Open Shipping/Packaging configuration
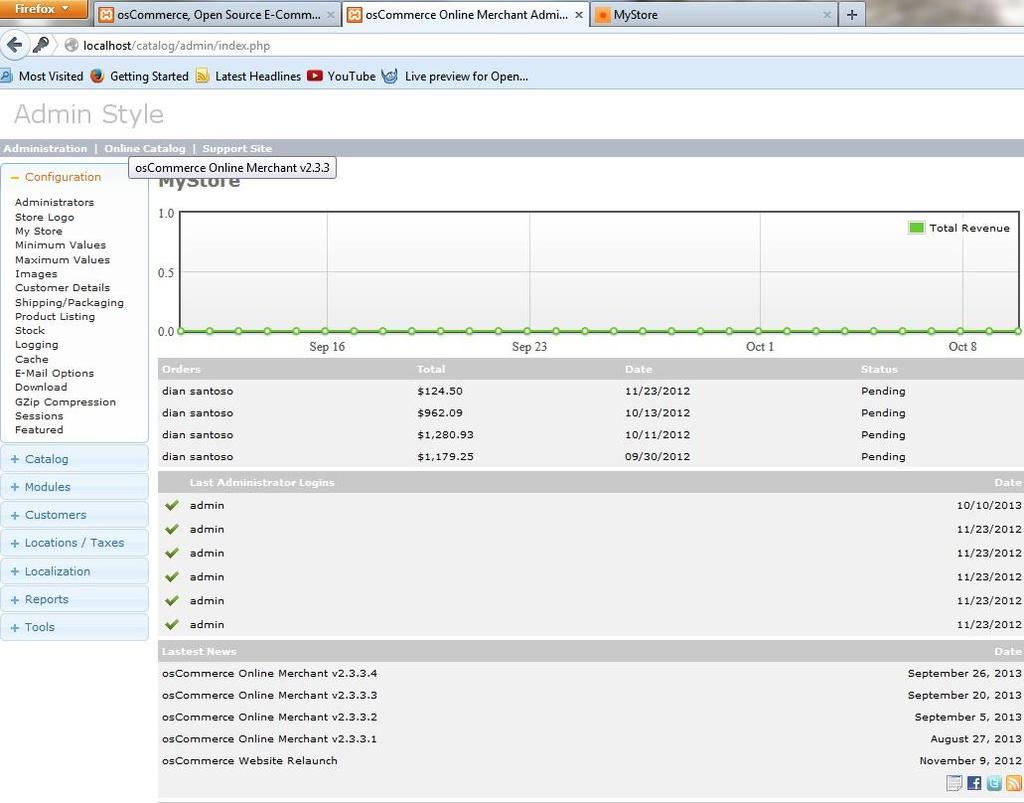1024x803 pixels. coord(69,302)
